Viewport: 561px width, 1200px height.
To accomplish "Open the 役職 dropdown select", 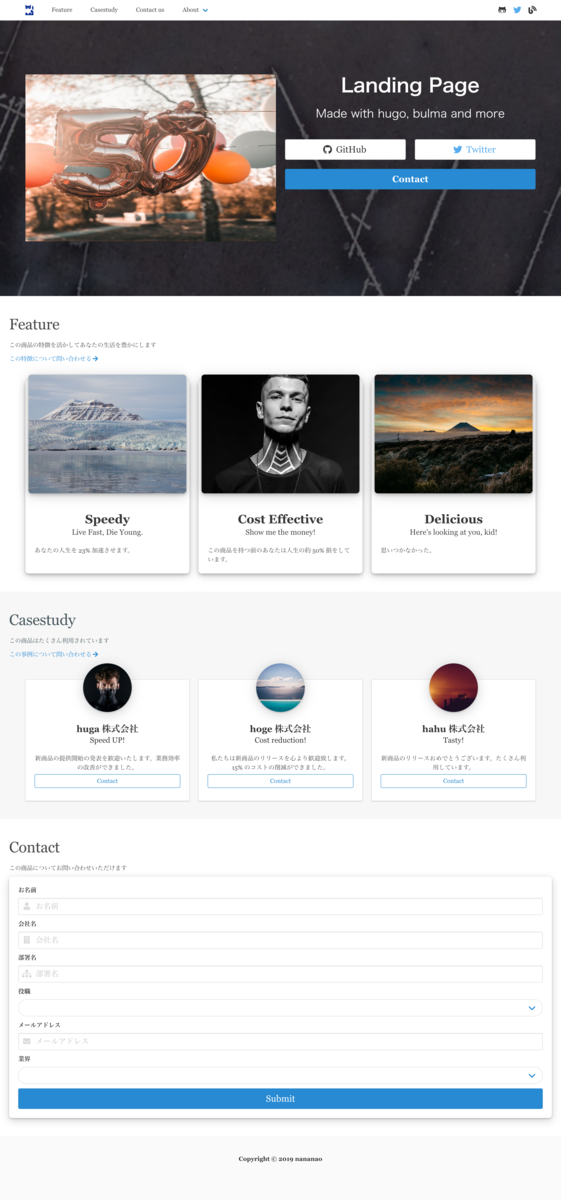I will pos(280,1008).
